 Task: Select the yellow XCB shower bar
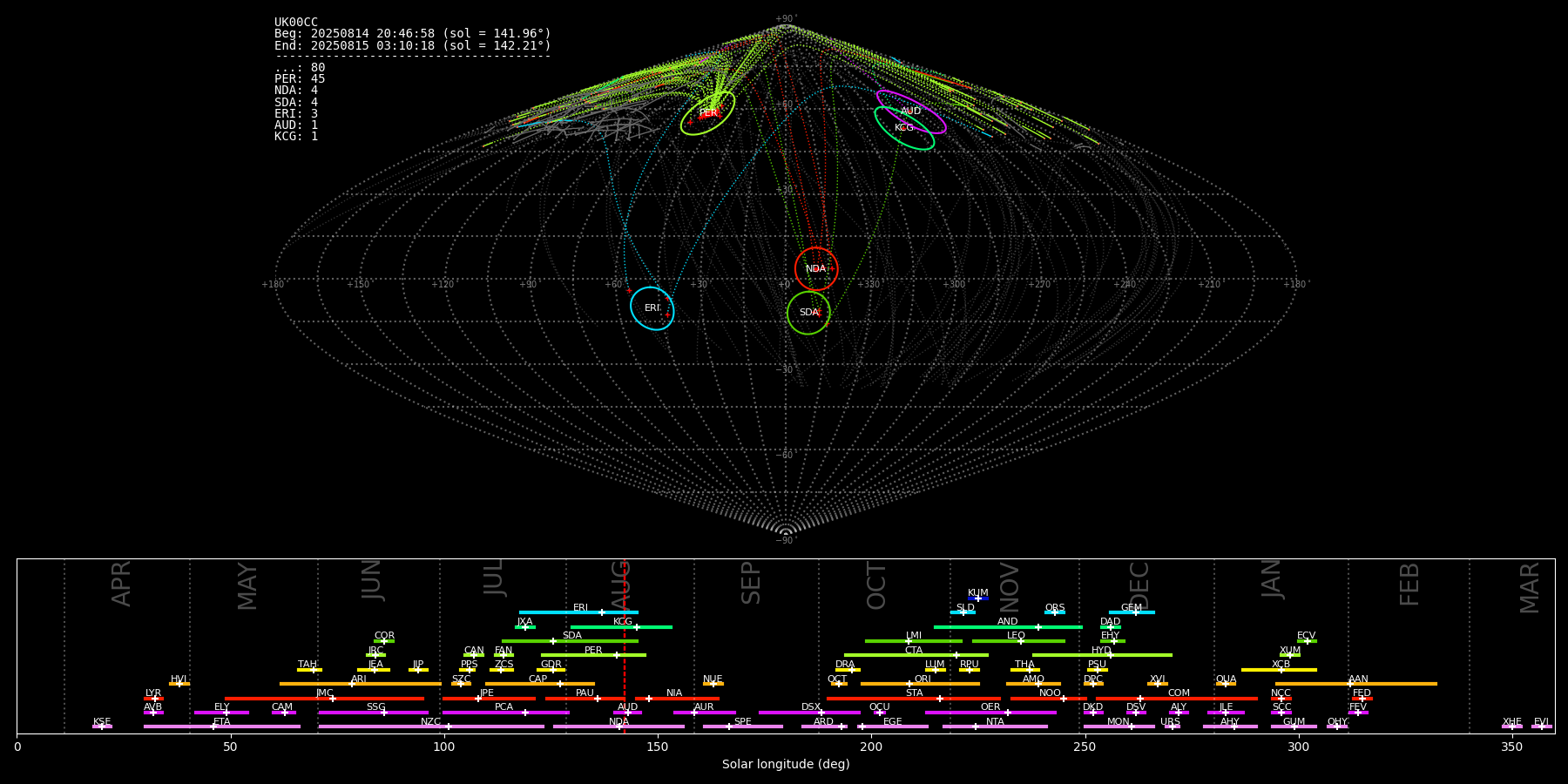click(1279, 669)
